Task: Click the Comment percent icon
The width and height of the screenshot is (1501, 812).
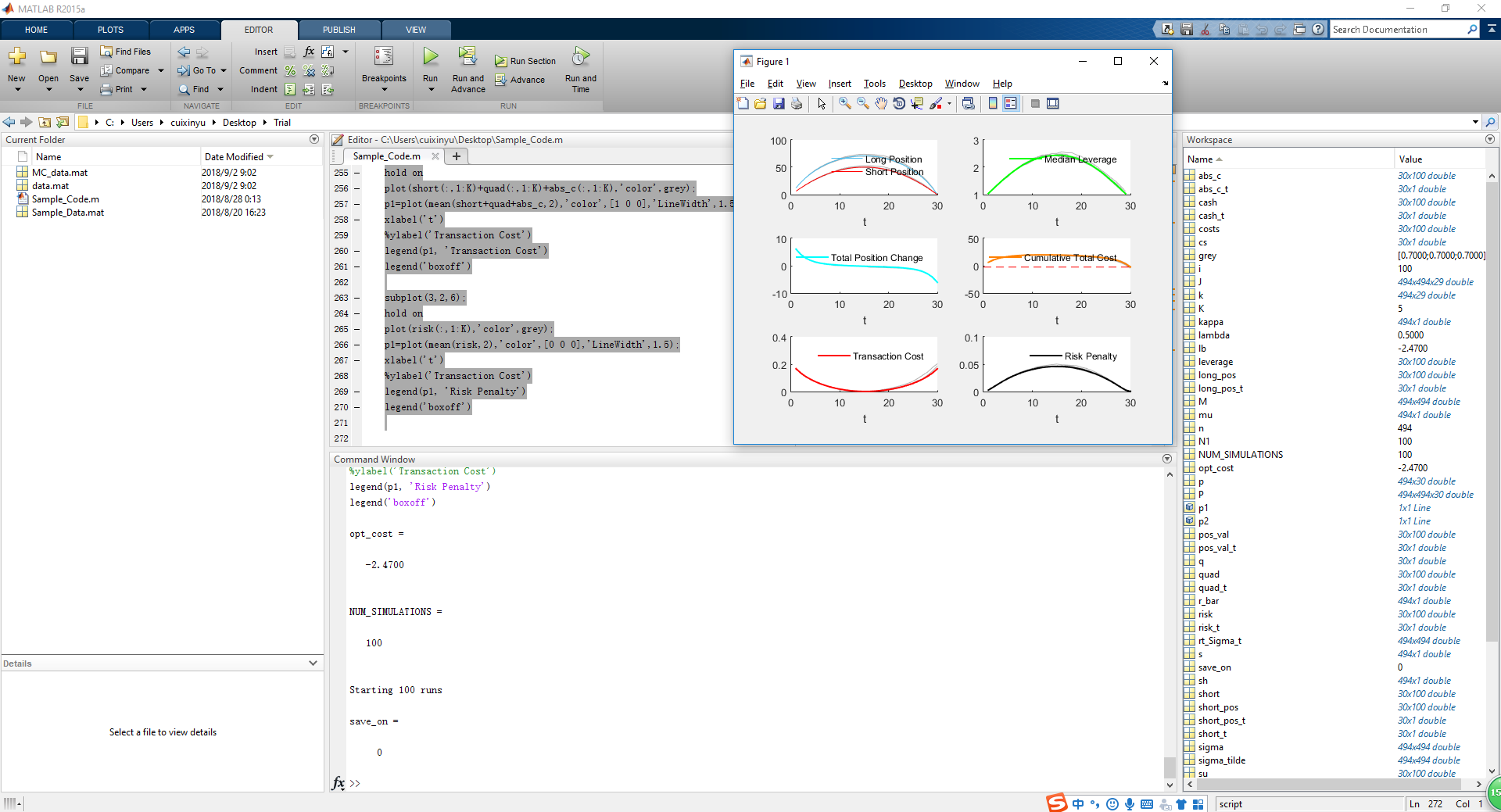Action: (x=291, y=70)
